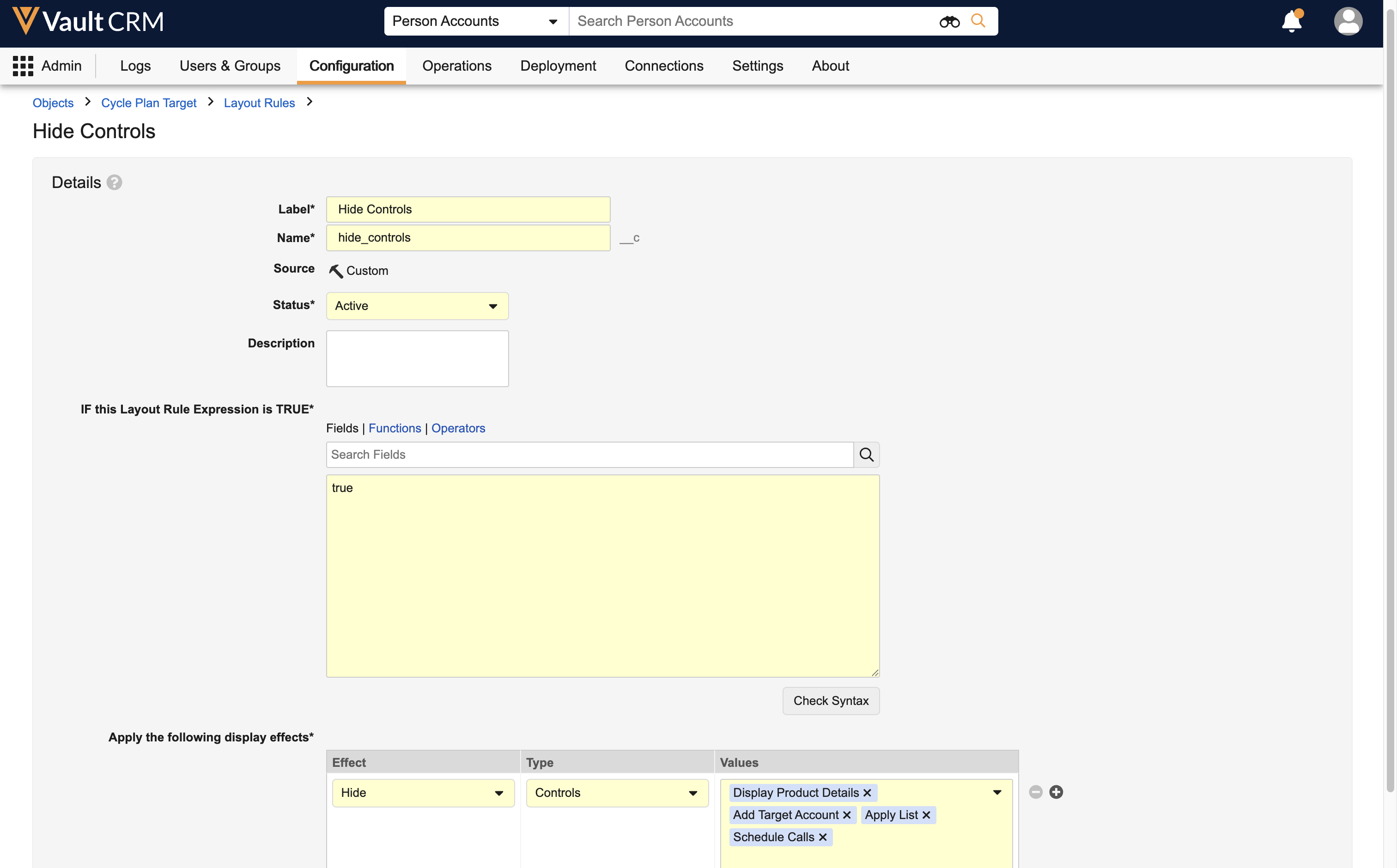Switch to the Users & Groups tab
Screen dimensions: 1397x868
230,66
